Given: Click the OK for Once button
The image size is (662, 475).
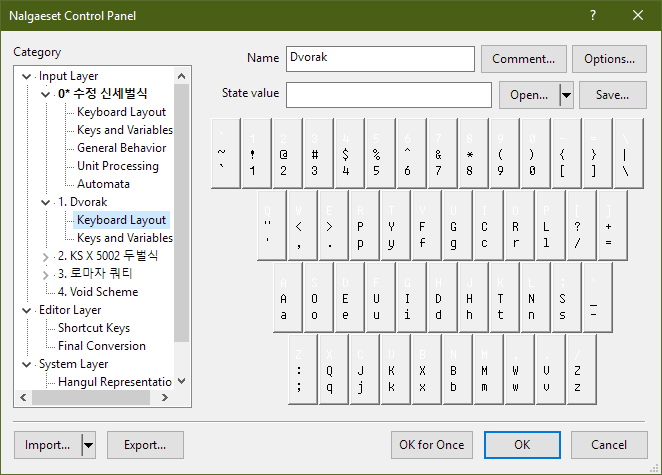Looking at the screenshot, I should point(431,445).
